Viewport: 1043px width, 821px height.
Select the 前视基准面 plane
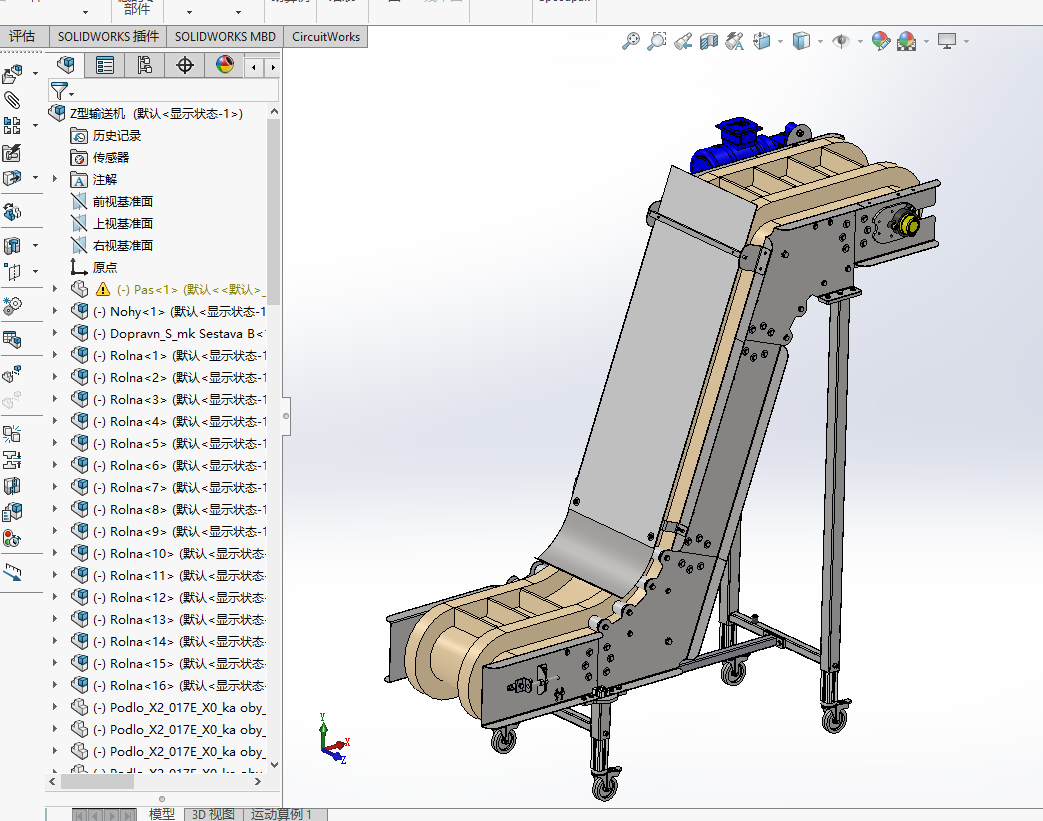[x=122, y=201]
